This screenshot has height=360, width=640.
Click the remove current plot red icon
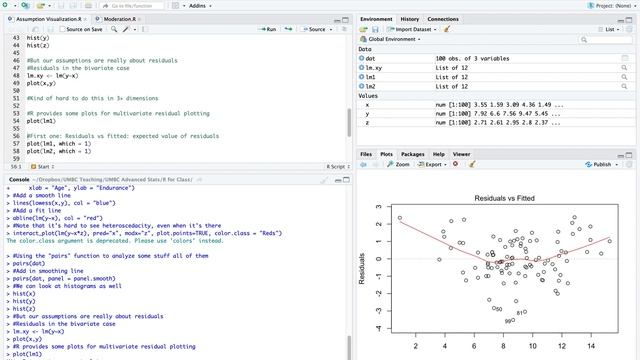click(456, 164)
